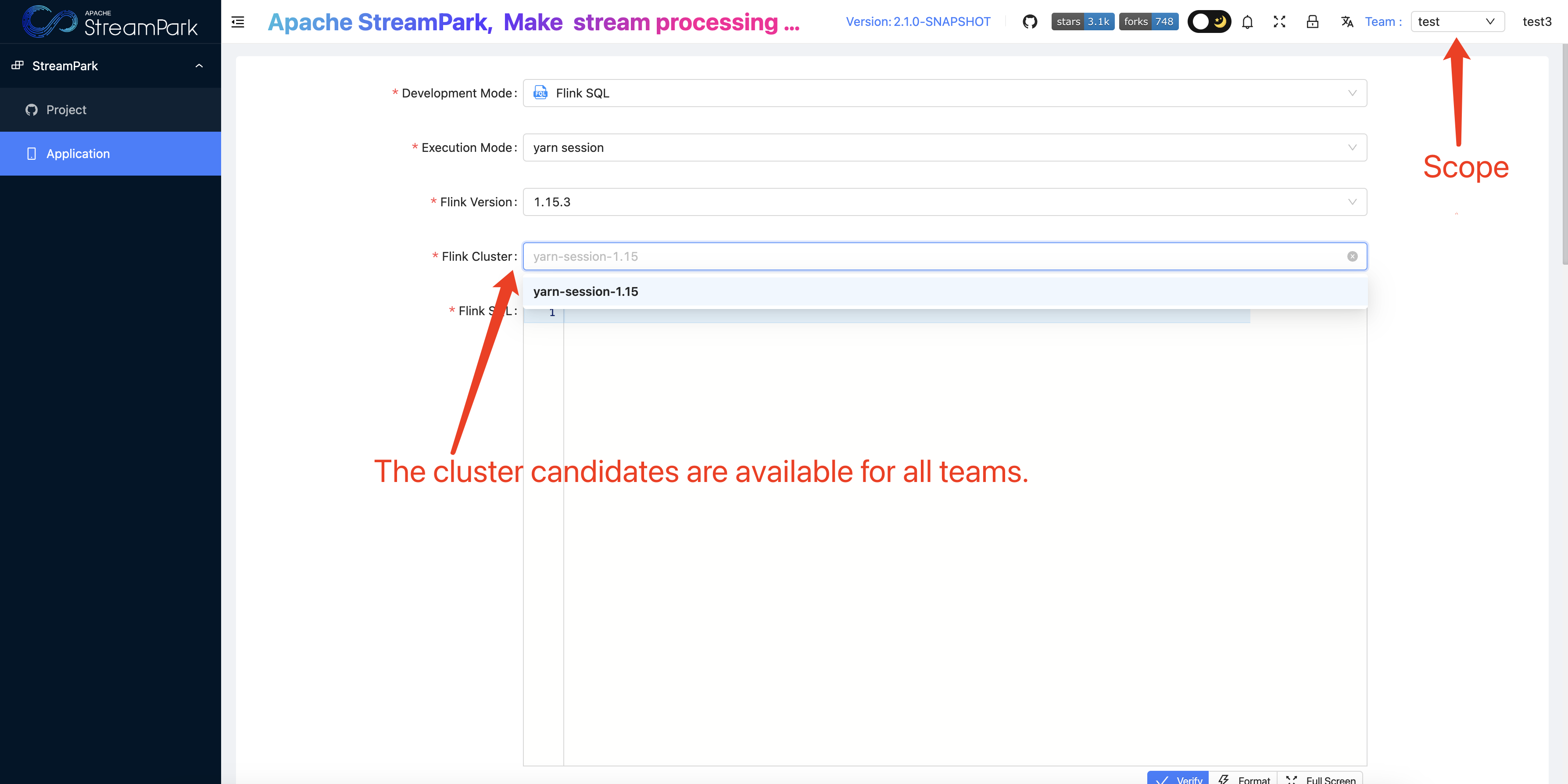
Task: Open the Execution Mode dropdown
Action: click(x=944, y=147)
